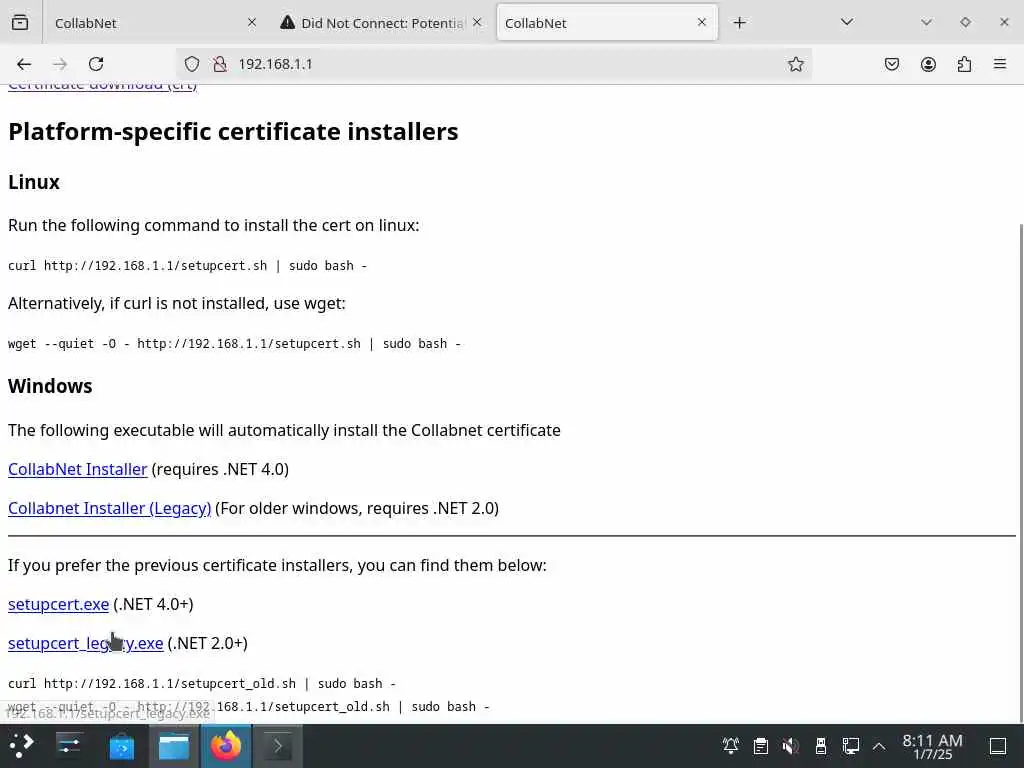Show the insecure connection padlock info

pos(220,64)
